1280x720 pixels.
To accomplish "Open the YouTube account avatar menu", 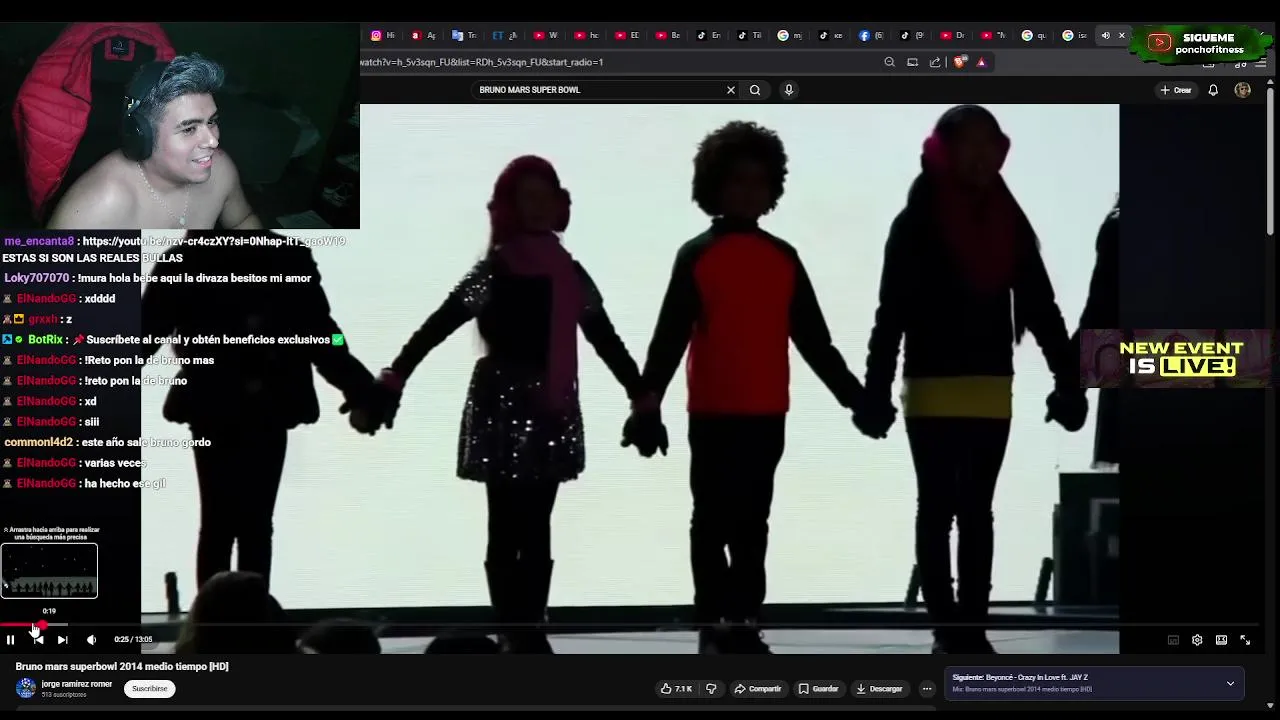I will 1242,90.
